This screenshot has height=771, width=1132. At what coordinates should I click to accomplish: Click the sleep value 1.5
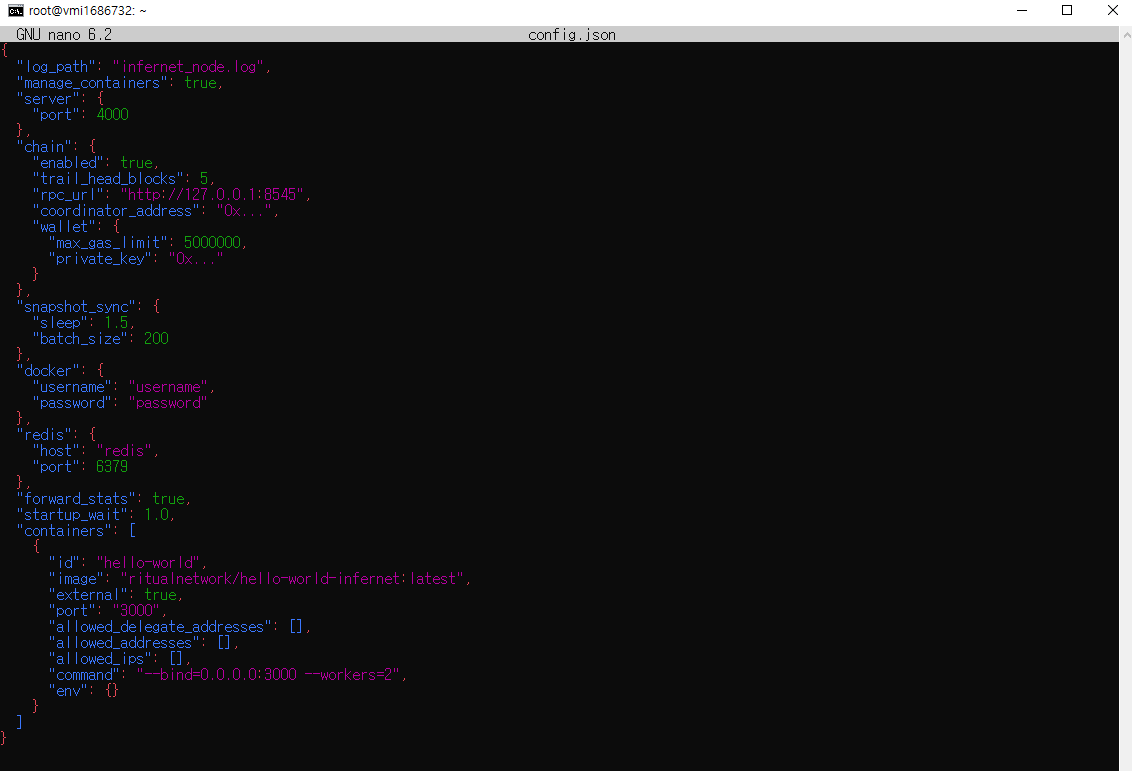(116, 323)
